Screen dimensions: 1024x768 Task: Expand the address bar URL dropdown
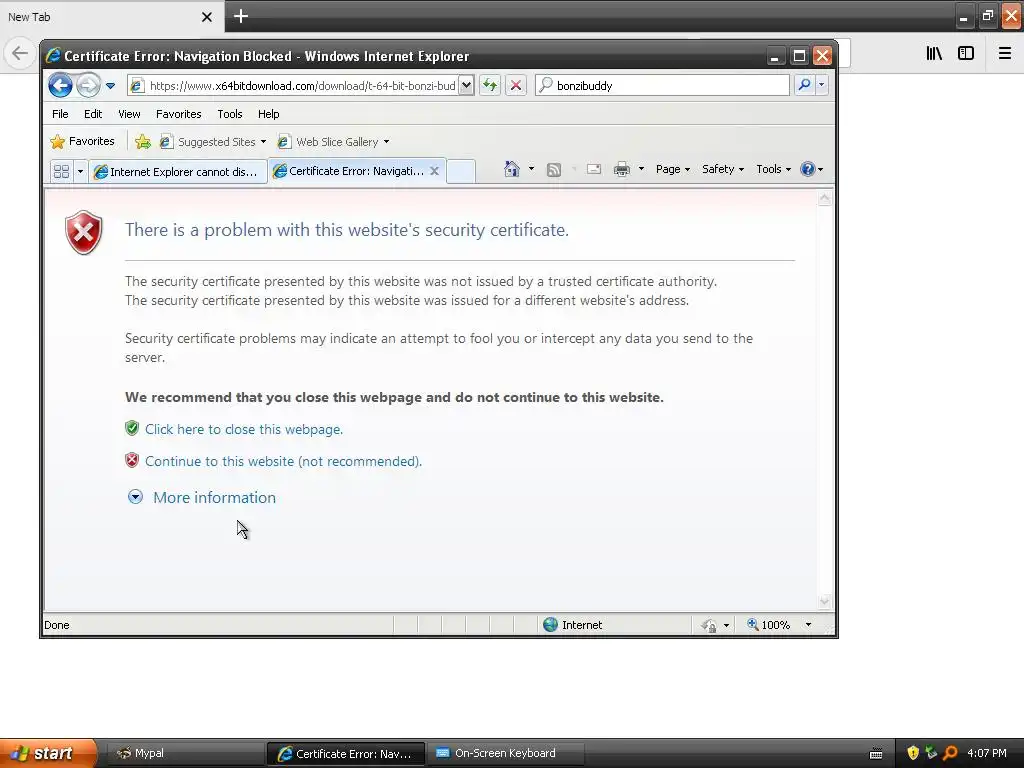pos(466,86)
